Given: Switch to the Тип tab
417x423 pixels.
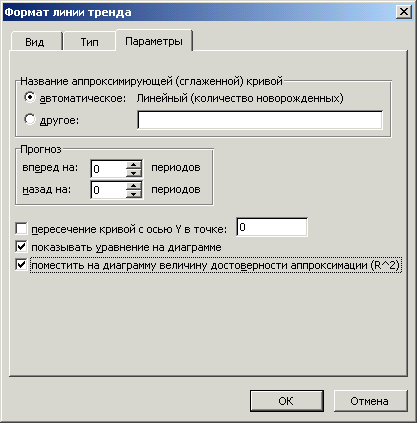Looking at the screenshot, I should pyautogui.click(x=89, y=42).
